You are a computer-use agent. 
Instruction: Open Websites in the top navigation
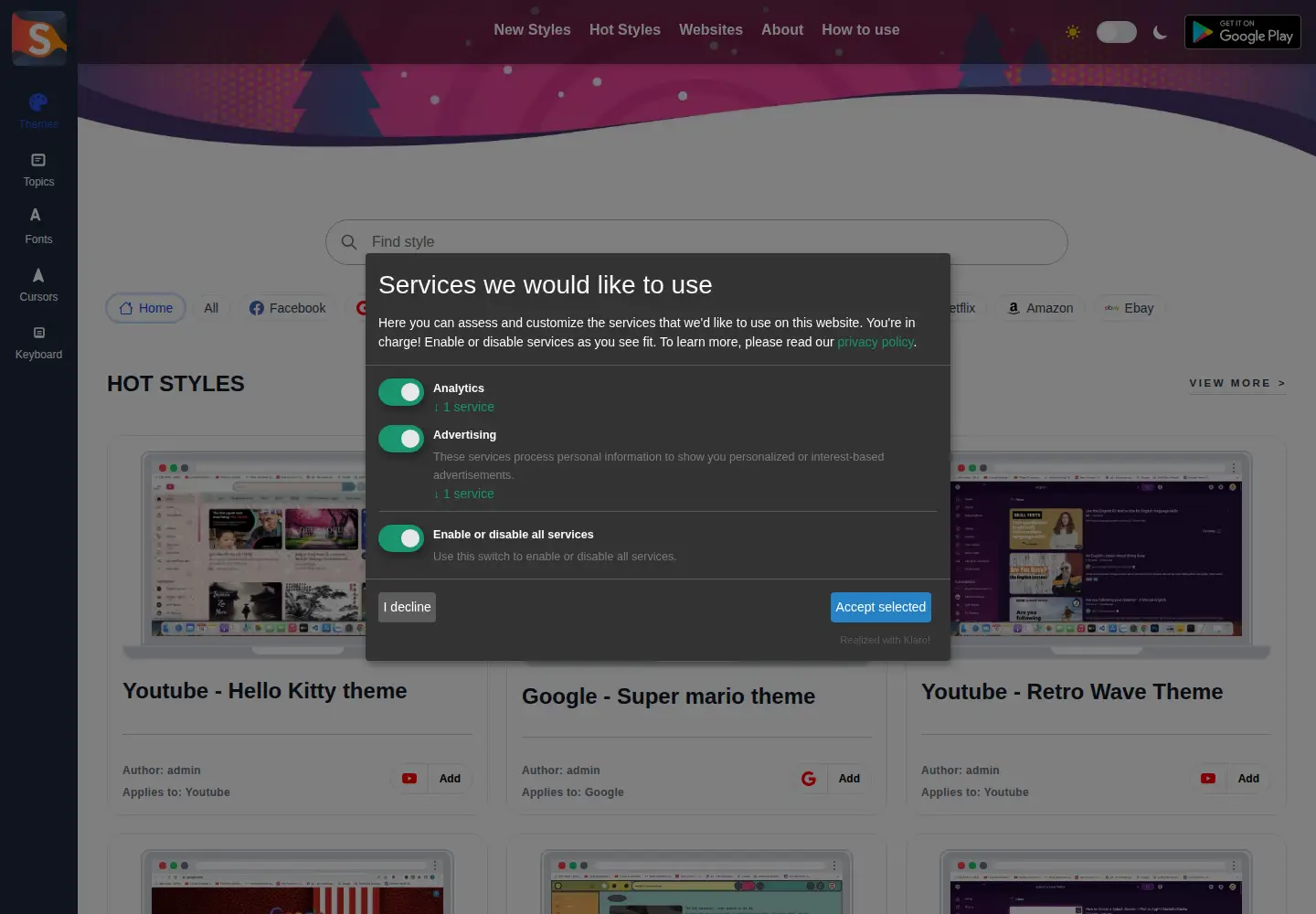click(711, 30)
